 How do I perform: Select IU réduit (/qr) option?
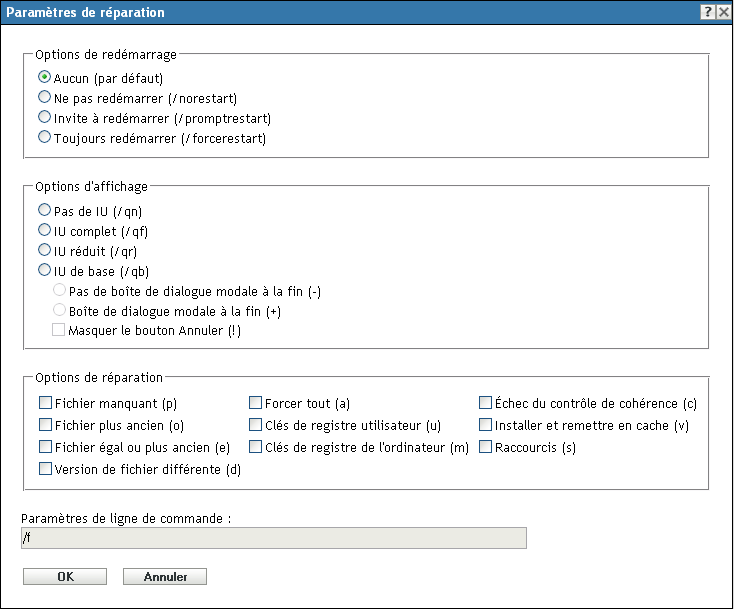click(x=44, y=251)
